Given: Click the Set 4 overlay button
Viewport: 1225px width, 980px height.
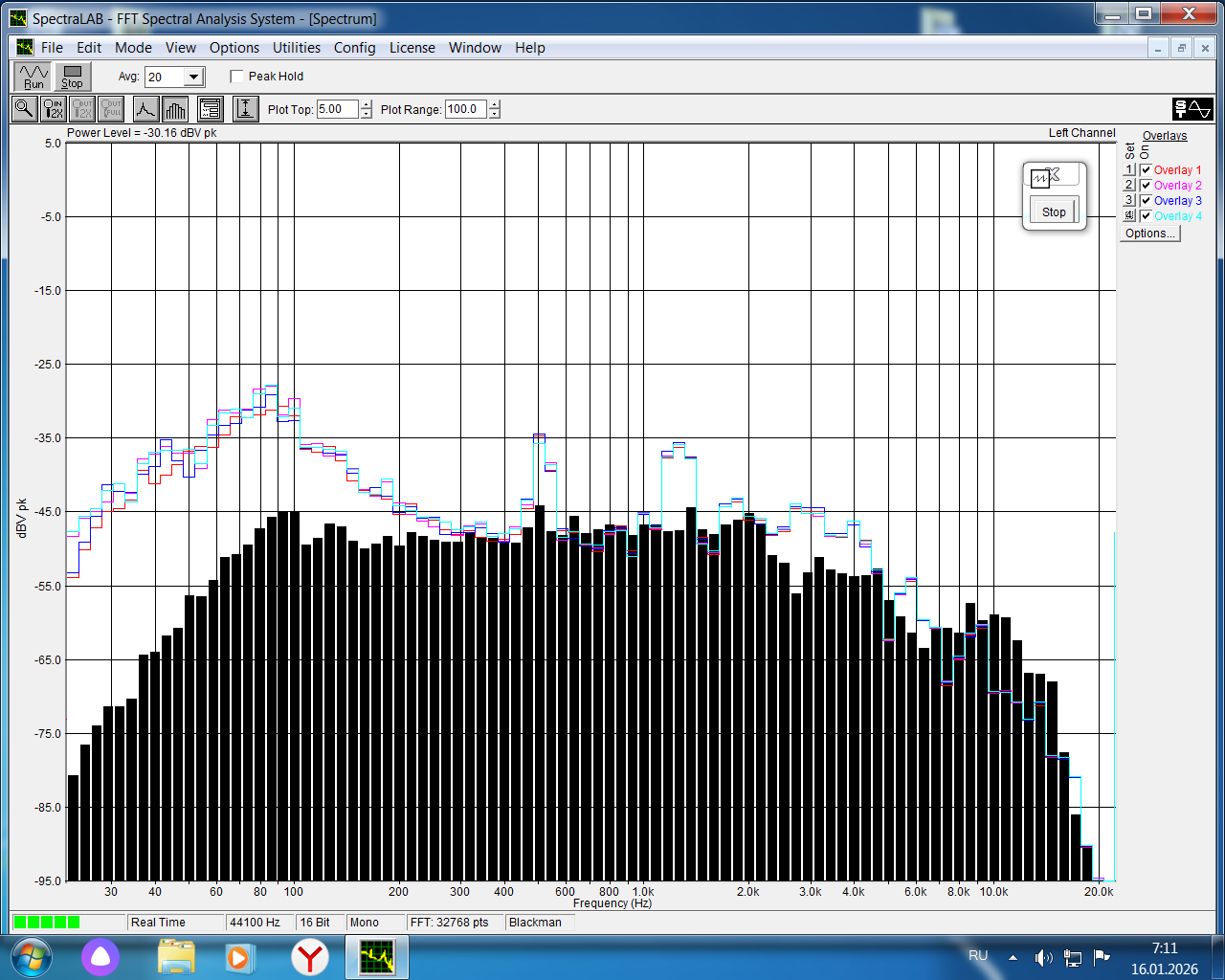Looking at the screenshot, I should point(1129,216).
